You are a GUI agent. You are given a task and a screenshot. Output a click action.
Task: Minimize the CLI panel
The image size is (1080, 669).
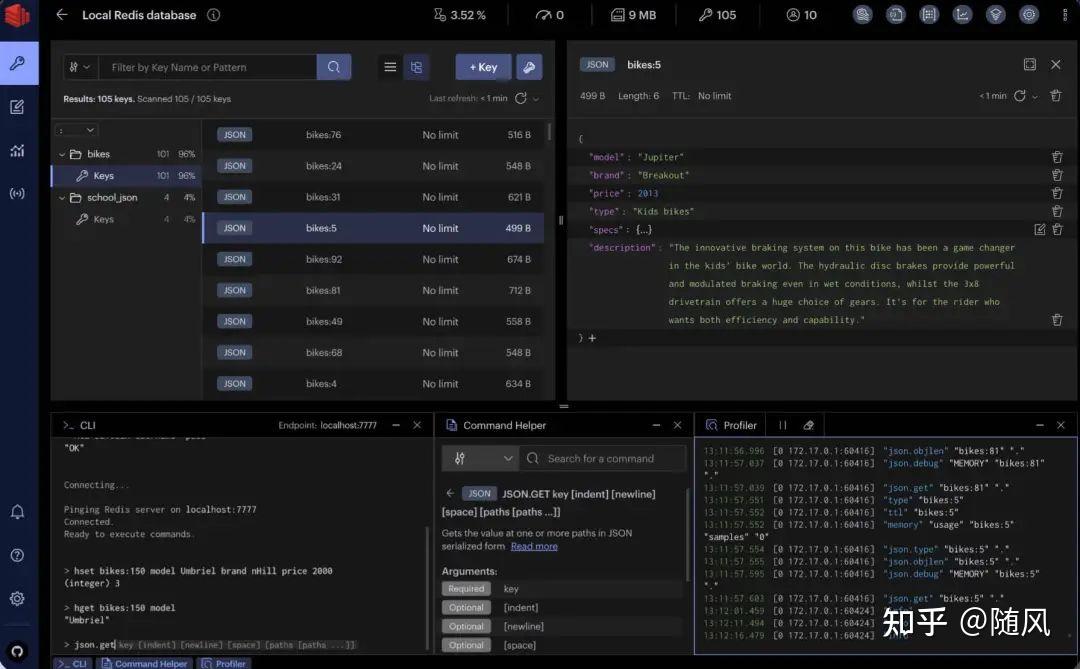[x=396, y=425]
